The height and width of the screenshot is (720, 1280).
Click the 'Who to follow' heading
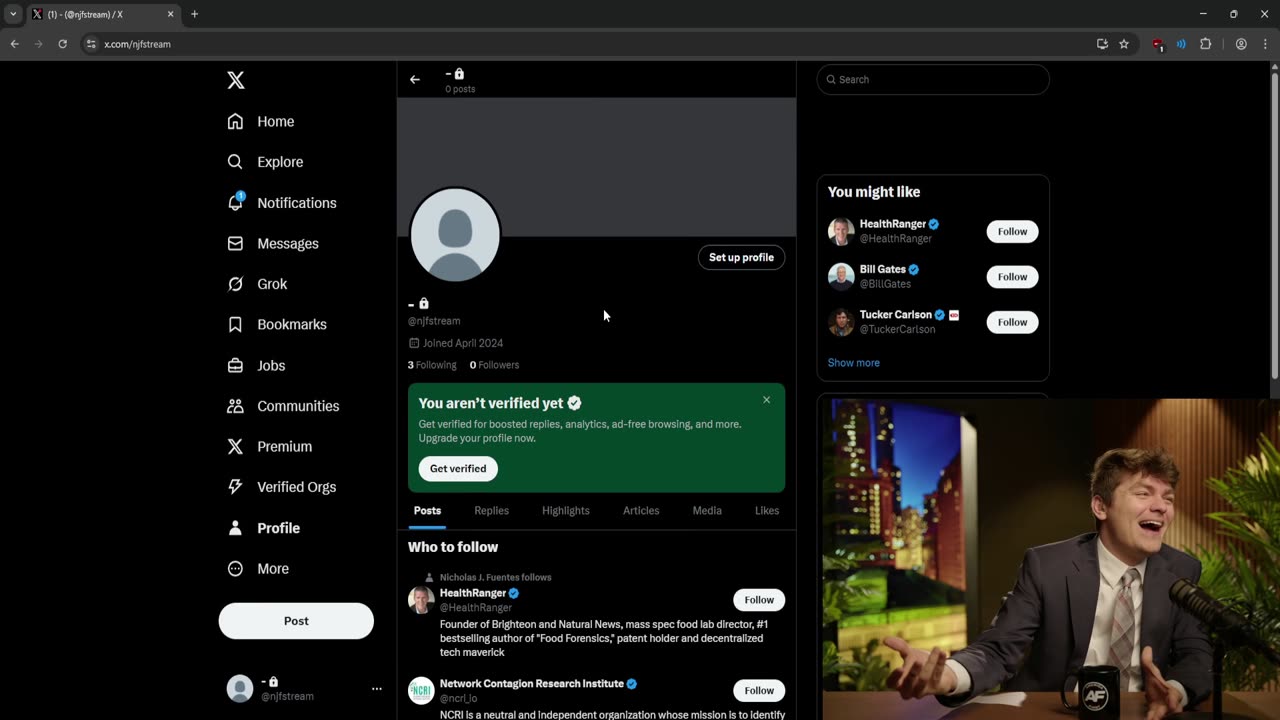453,547
